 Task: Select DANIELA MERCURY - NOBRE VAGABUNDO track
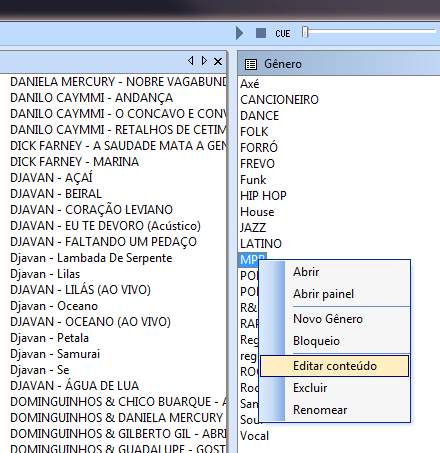tap(118, 82)
